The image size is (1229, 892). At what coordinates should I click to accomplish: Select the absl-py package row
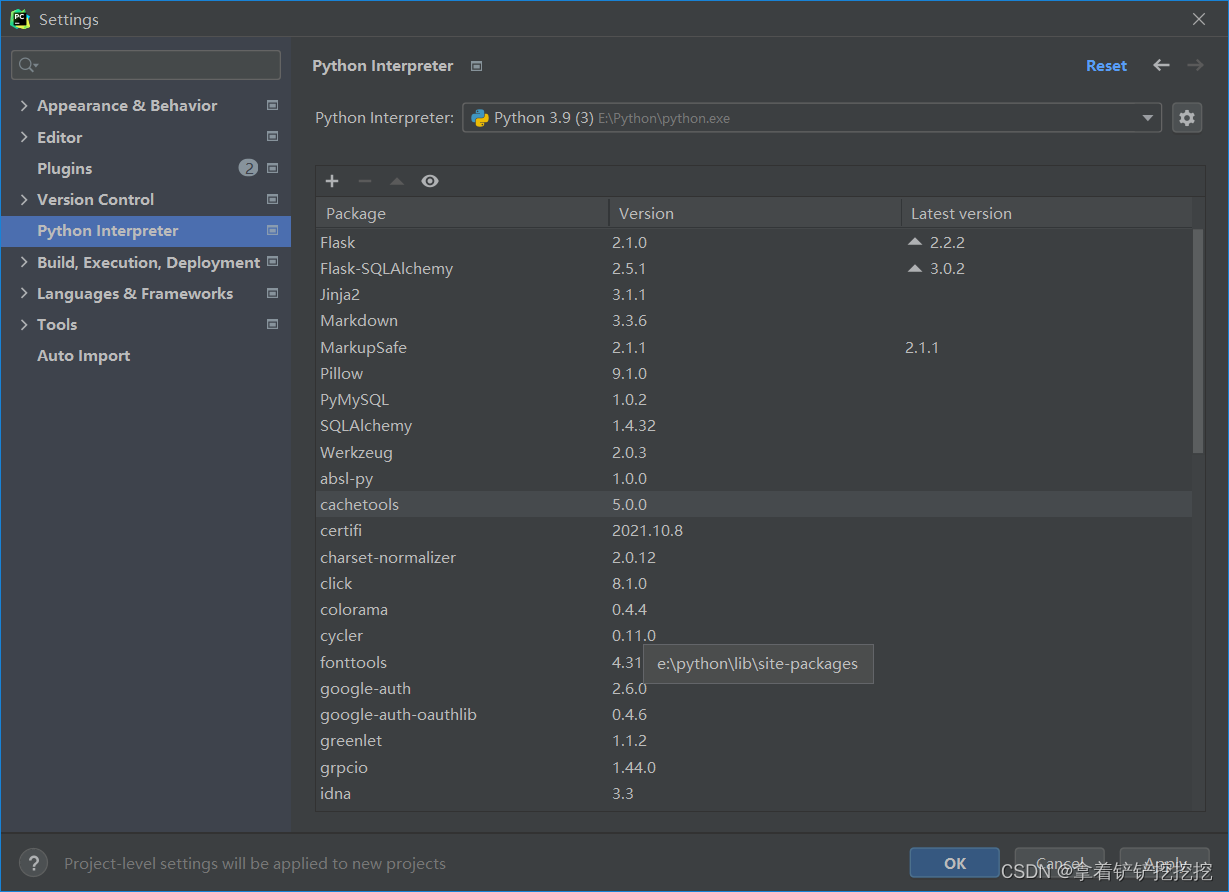754,478
